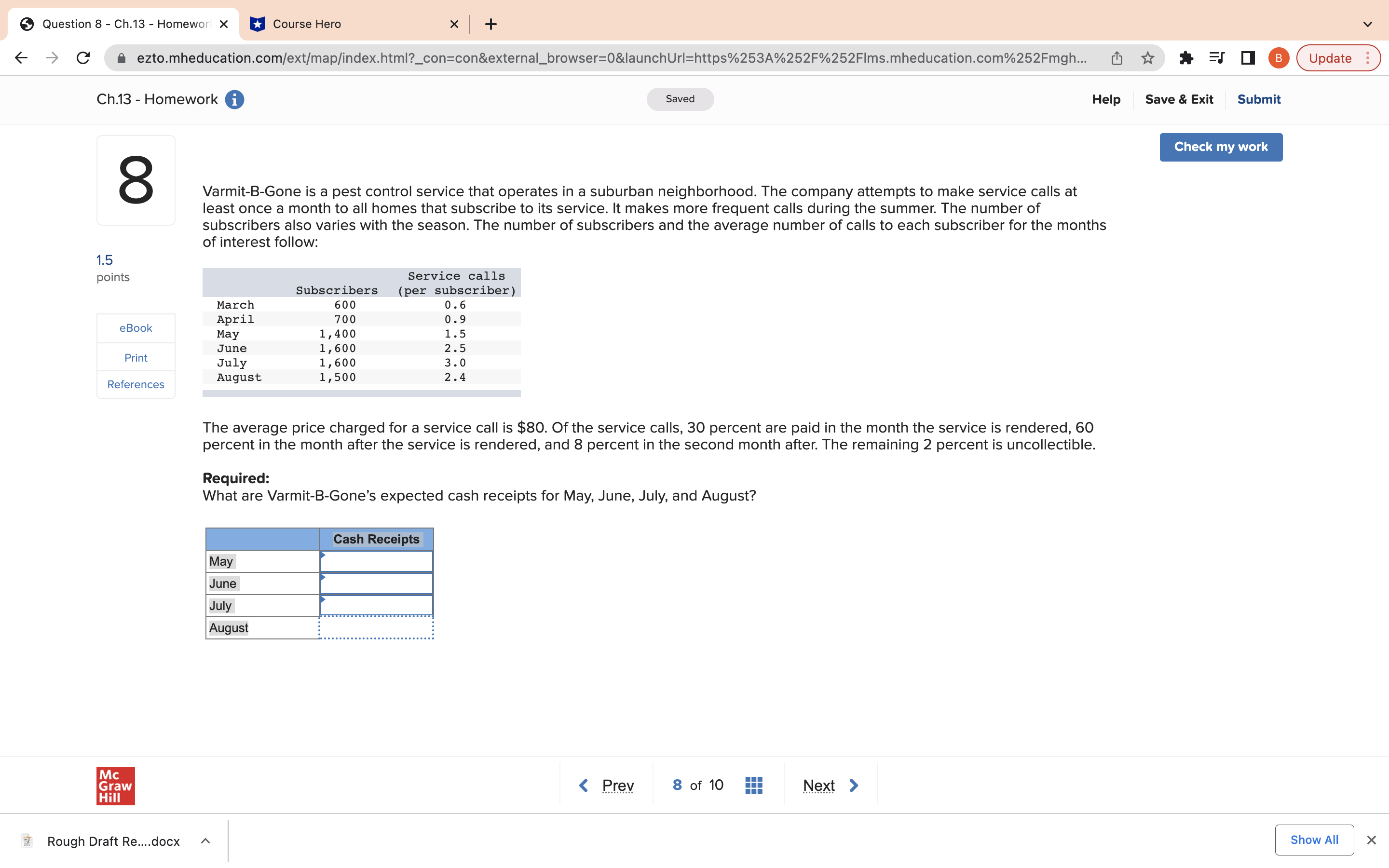Open the References link
This screenshot has width=1389, height=868.
(x=136, y=384)
